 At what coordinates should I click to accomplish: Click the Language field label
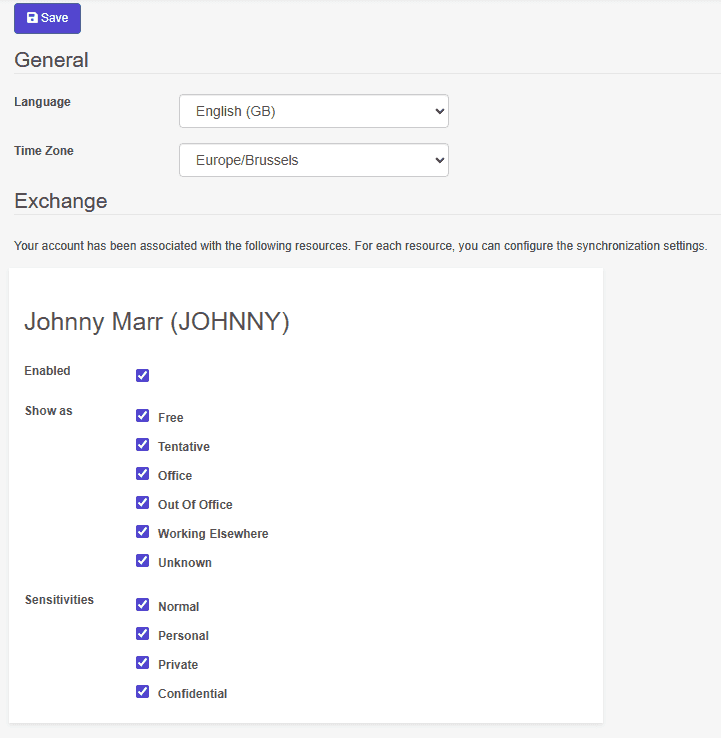coord(42,102)
